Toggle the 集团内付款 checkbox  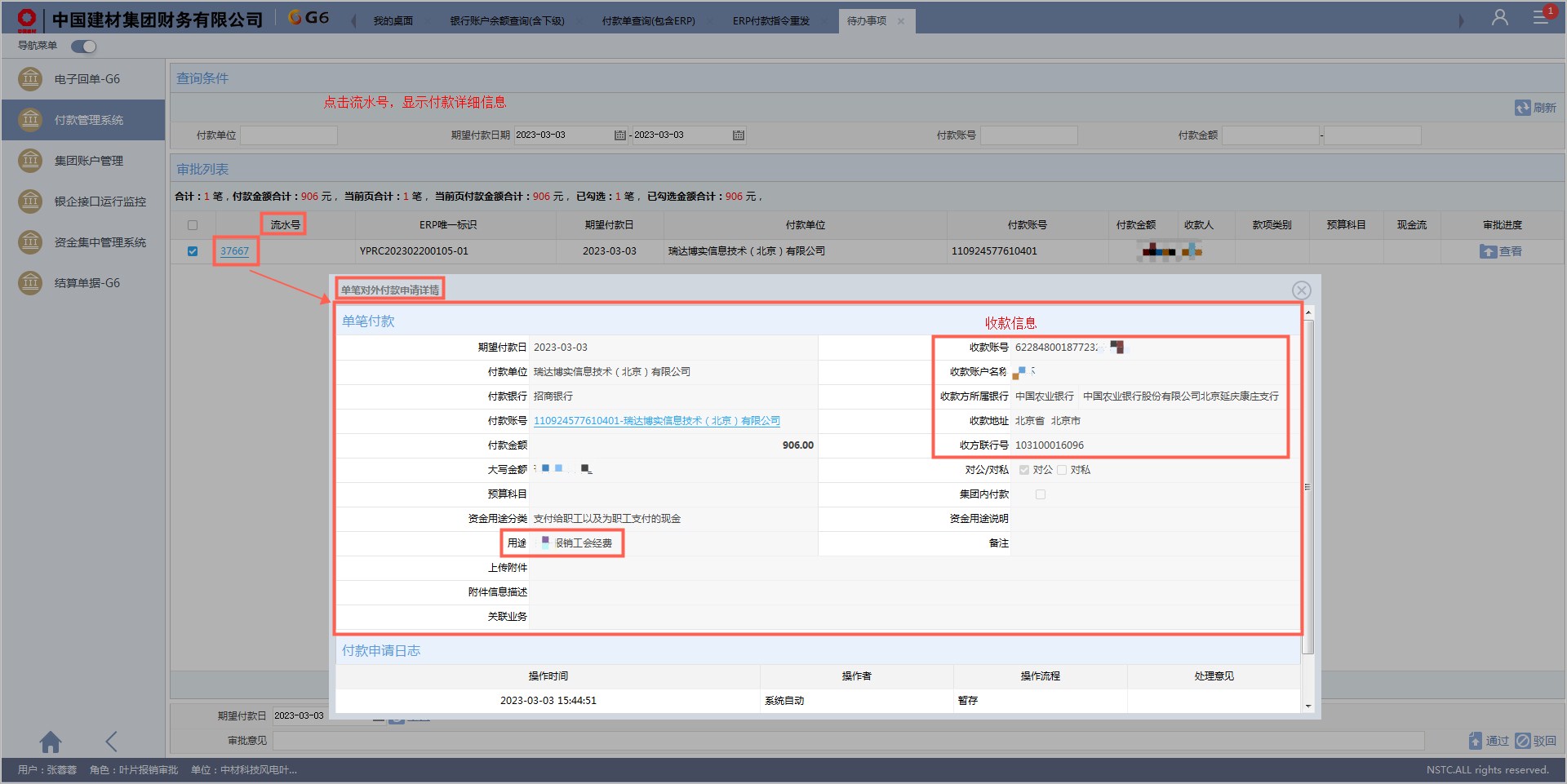click(1041, 494)
